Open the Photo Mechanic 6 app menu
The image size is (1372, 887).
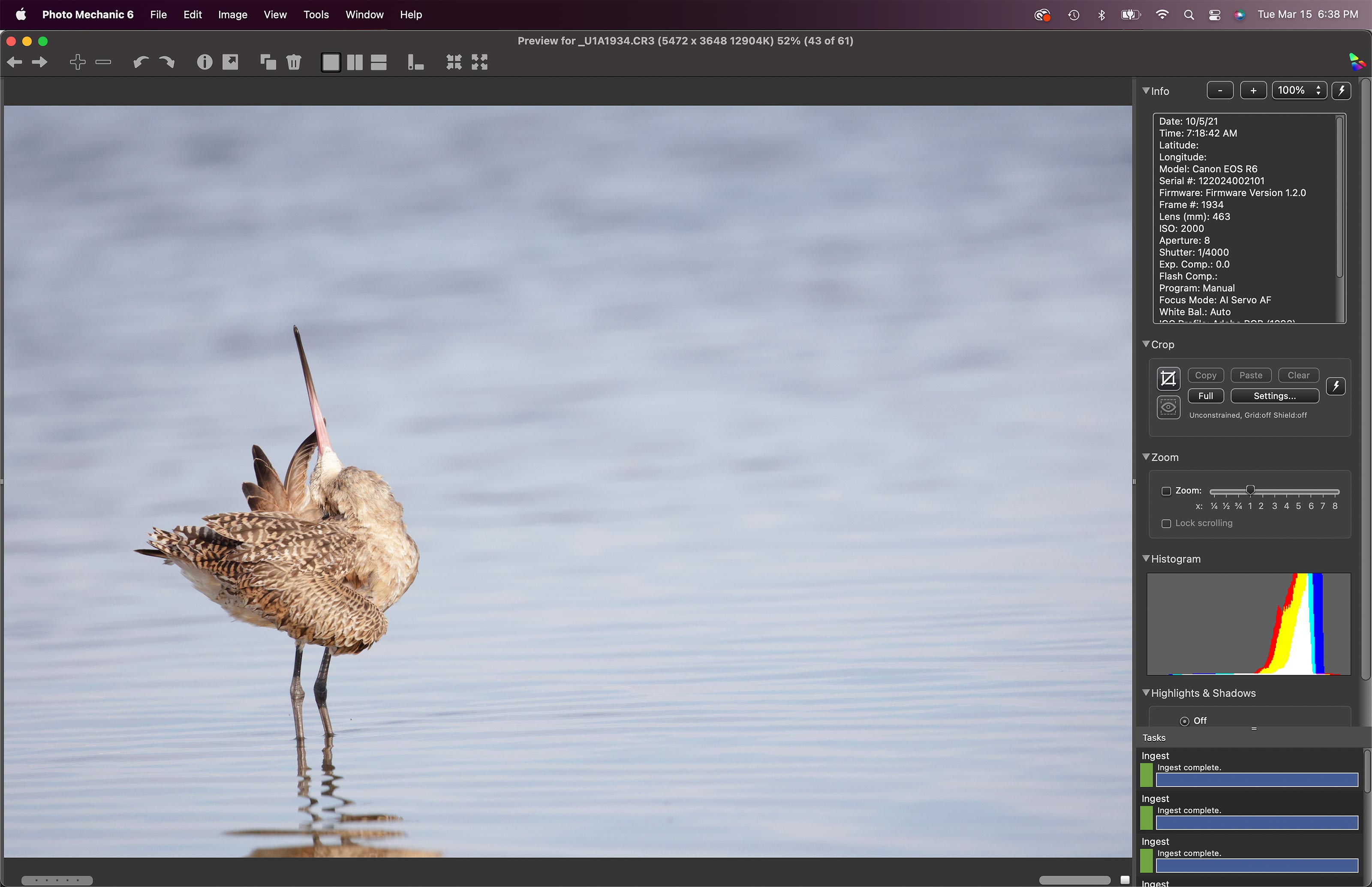point(87,15)
